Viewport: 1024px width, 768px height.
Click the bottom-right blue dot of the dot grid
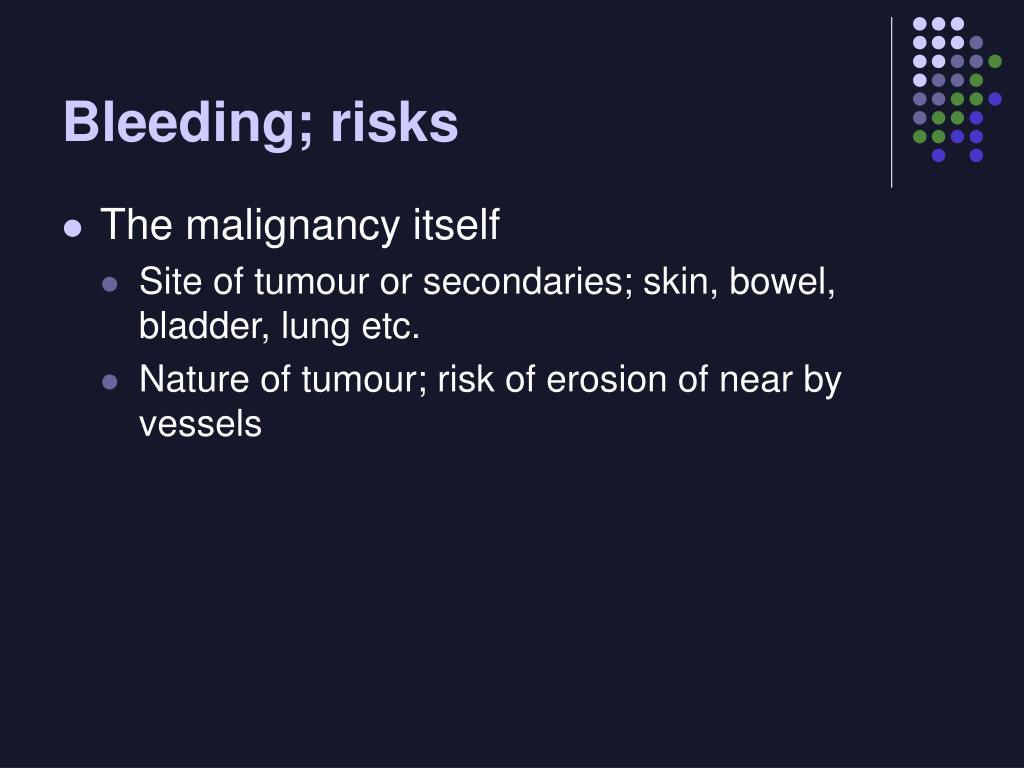coord(976,155)
